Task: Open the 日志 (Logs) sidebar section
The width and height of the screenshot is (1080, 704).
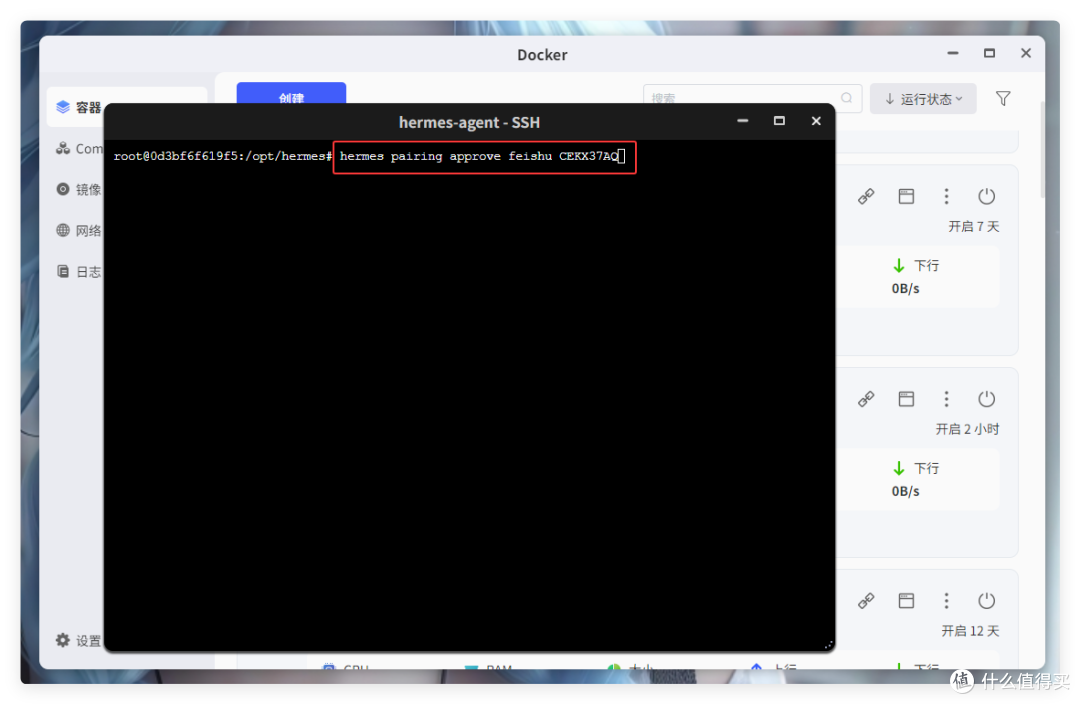Action: point(78,271)
